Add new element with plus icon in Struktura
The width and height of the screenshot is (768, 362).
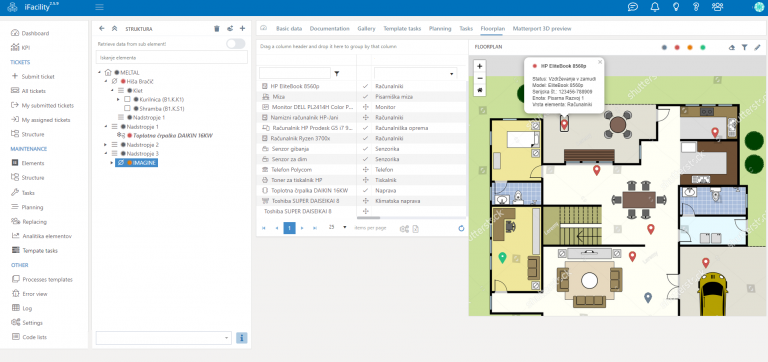(x=242, y=28)
